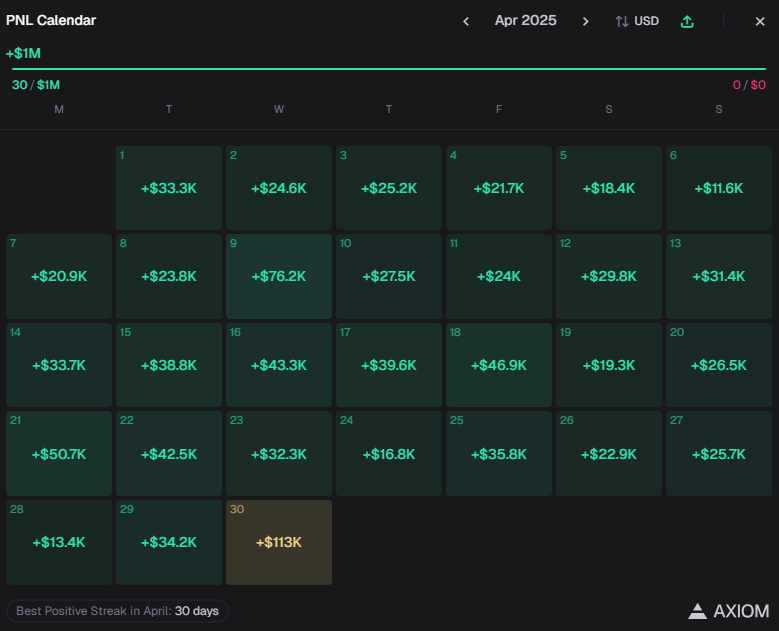Click the PNL Calendar title

point(51,20)
